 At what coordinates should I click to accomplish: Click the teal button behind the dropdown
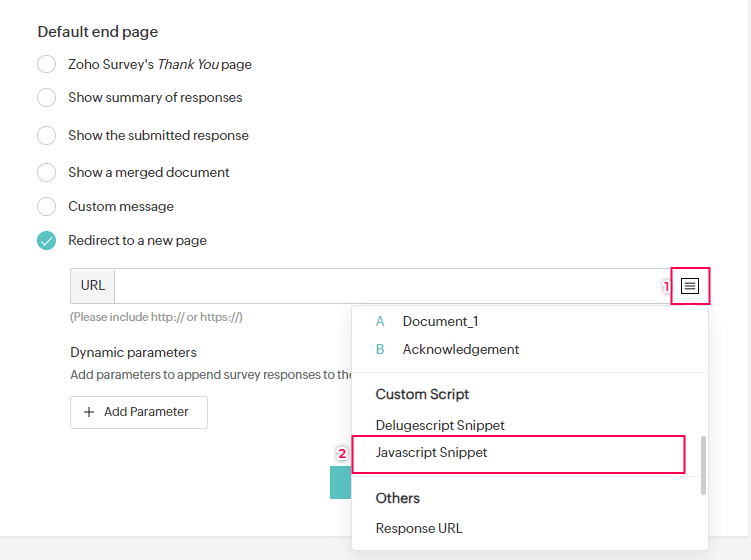340,483
